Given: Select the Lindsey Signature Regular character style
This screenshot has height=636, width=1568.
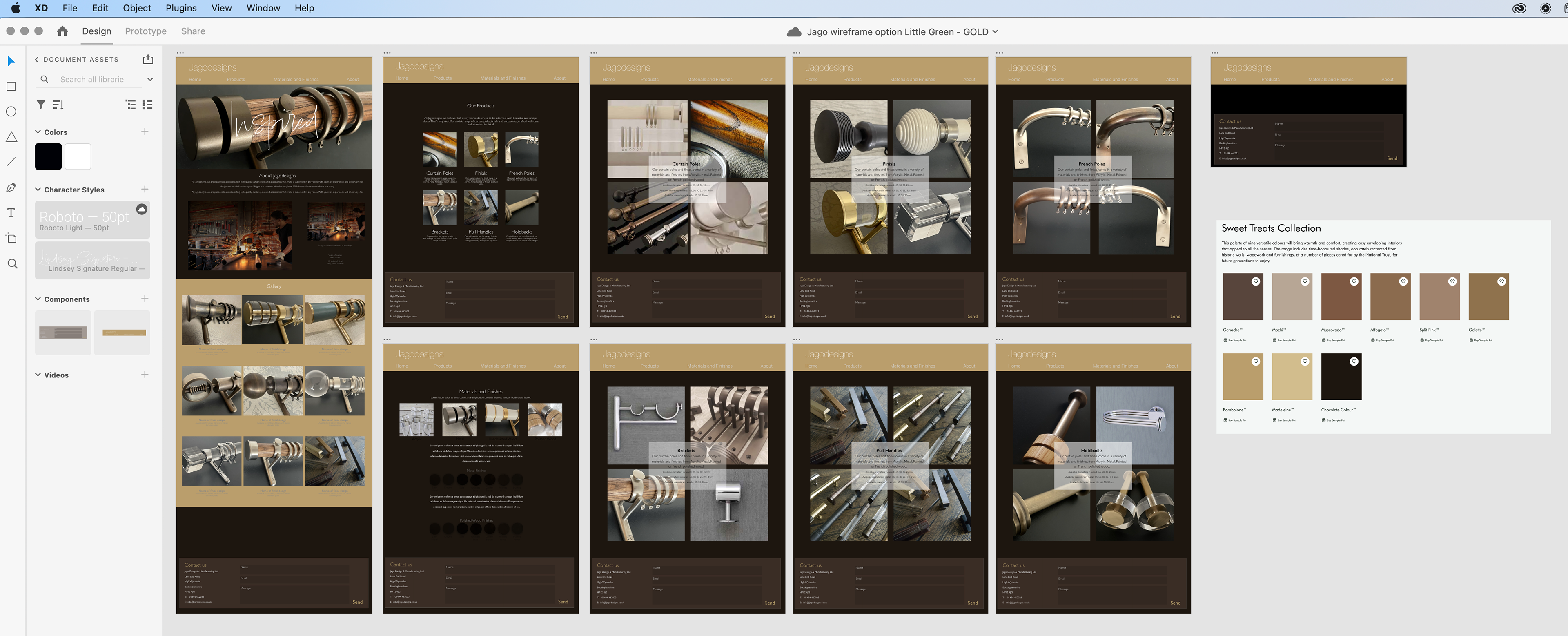Looking at the screenshot, I should pos(93,260).
